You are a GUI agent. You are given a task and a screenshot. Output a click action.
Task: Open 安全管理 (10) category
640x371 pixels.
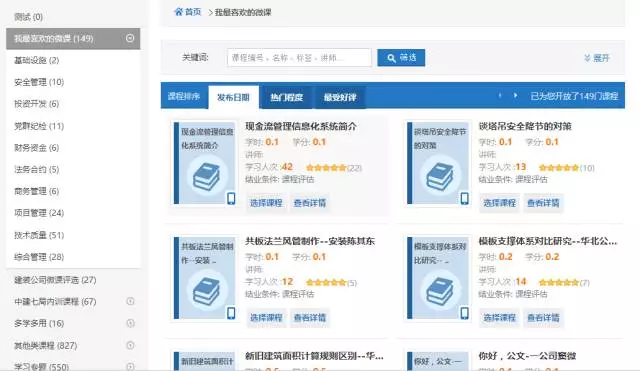click(39, 82)
